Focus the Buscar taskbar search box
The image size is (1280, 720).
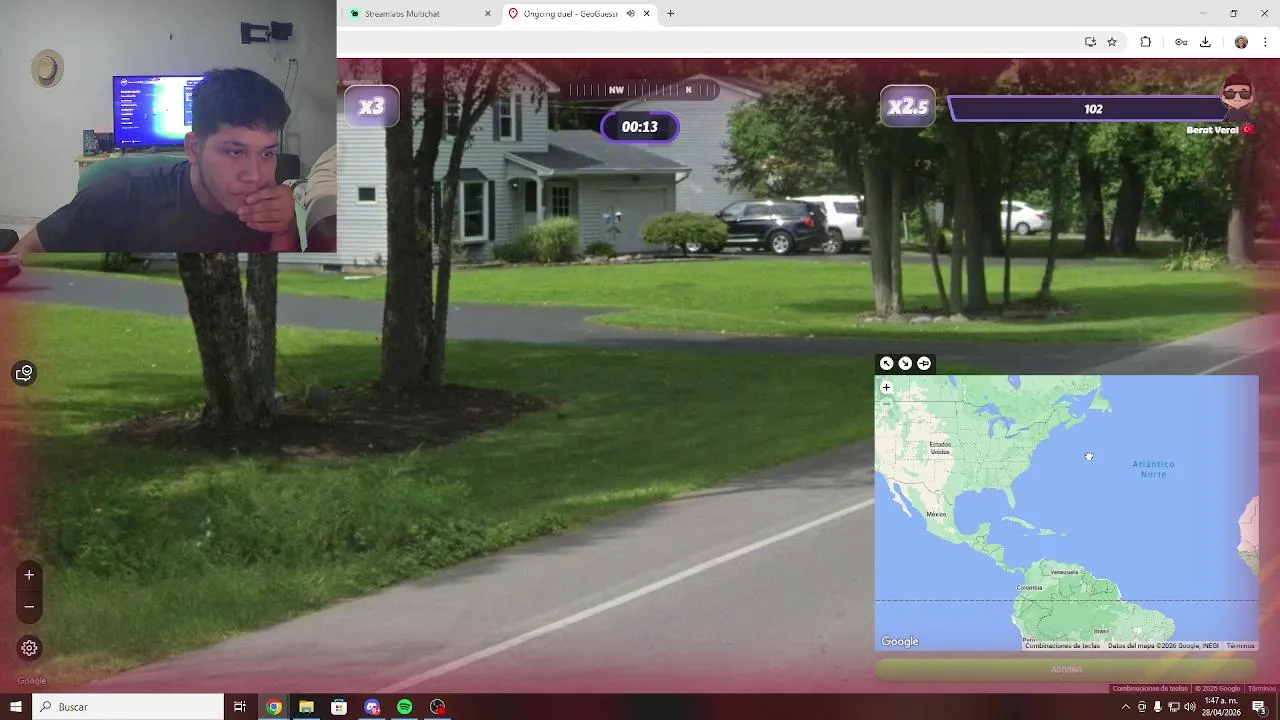(x=128, y=707)
